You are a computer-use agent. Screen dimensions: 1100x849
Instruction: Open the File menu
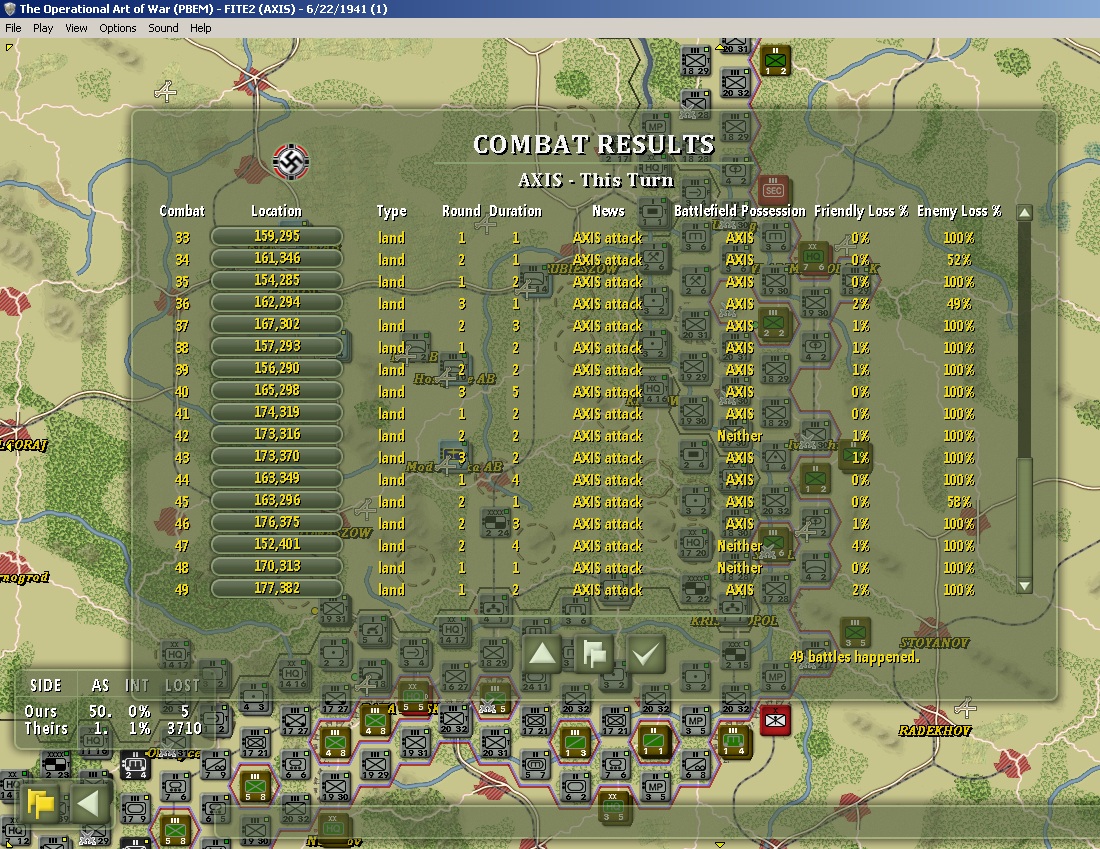(x=13, y=28)
